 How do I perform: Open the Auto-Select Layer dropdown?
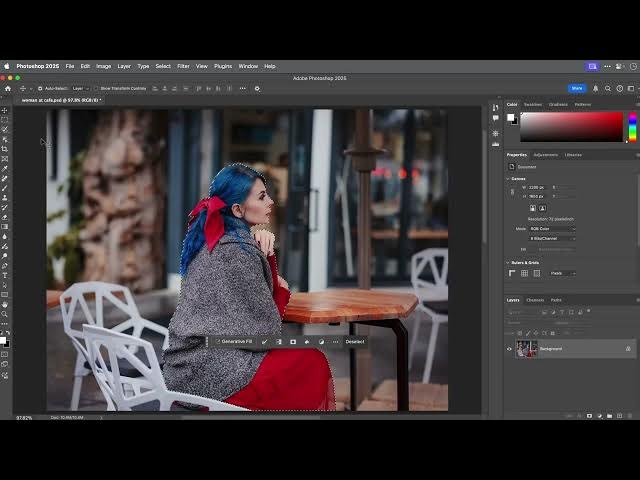coord(80,89)
